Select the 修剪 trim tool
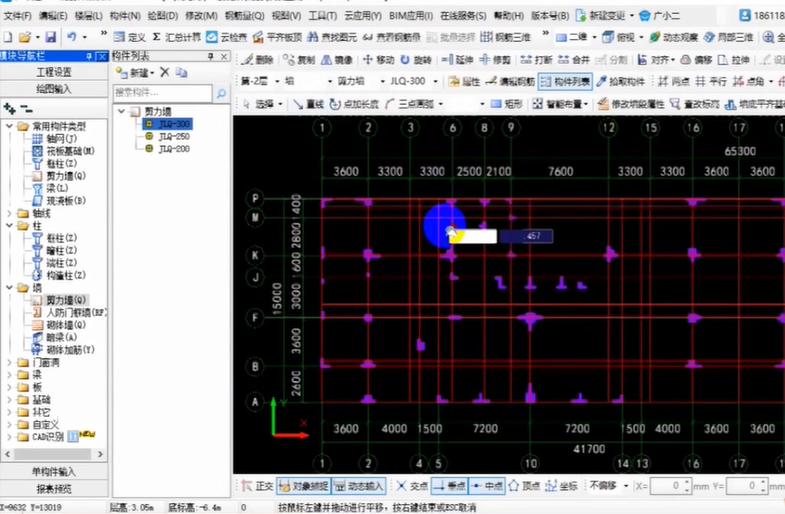Screen dimensions: 785x514 tap(495, 60)
